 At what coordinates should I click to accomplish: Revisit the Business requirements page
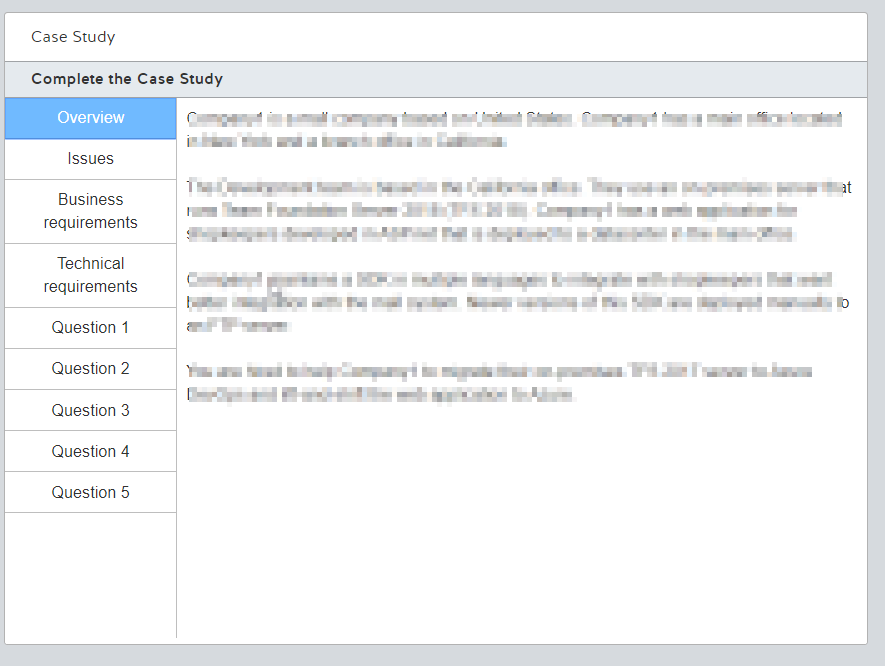coord(90,210)
